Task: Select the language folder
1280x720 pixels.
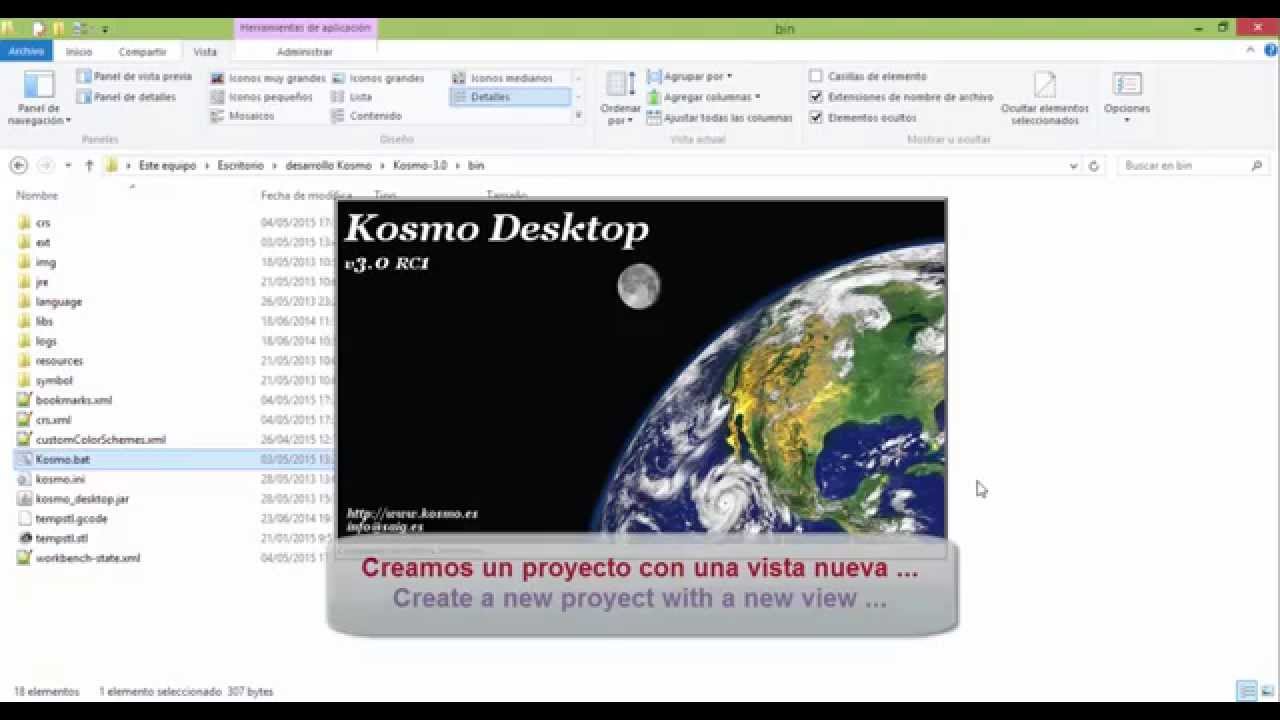Action: pos(59,301)
